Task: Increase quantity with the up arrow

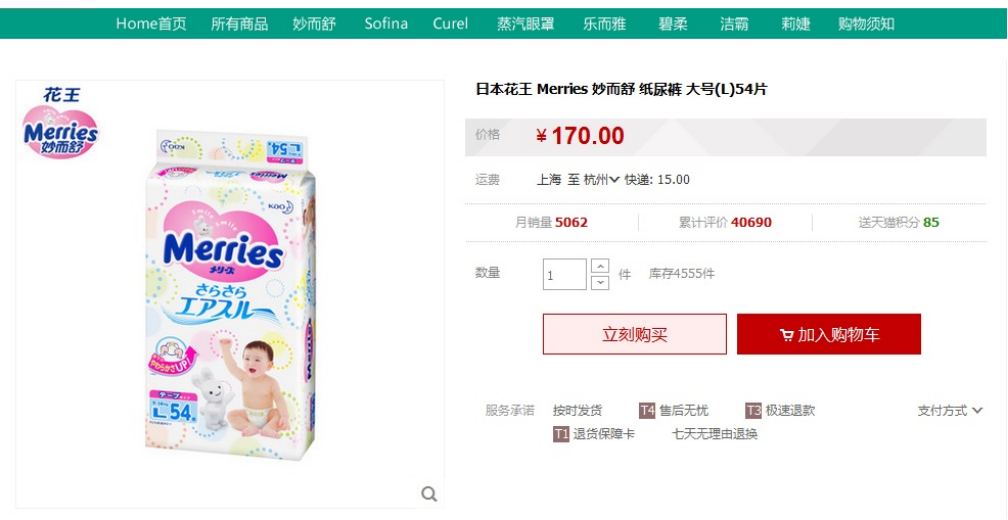Action: point(600,266)
